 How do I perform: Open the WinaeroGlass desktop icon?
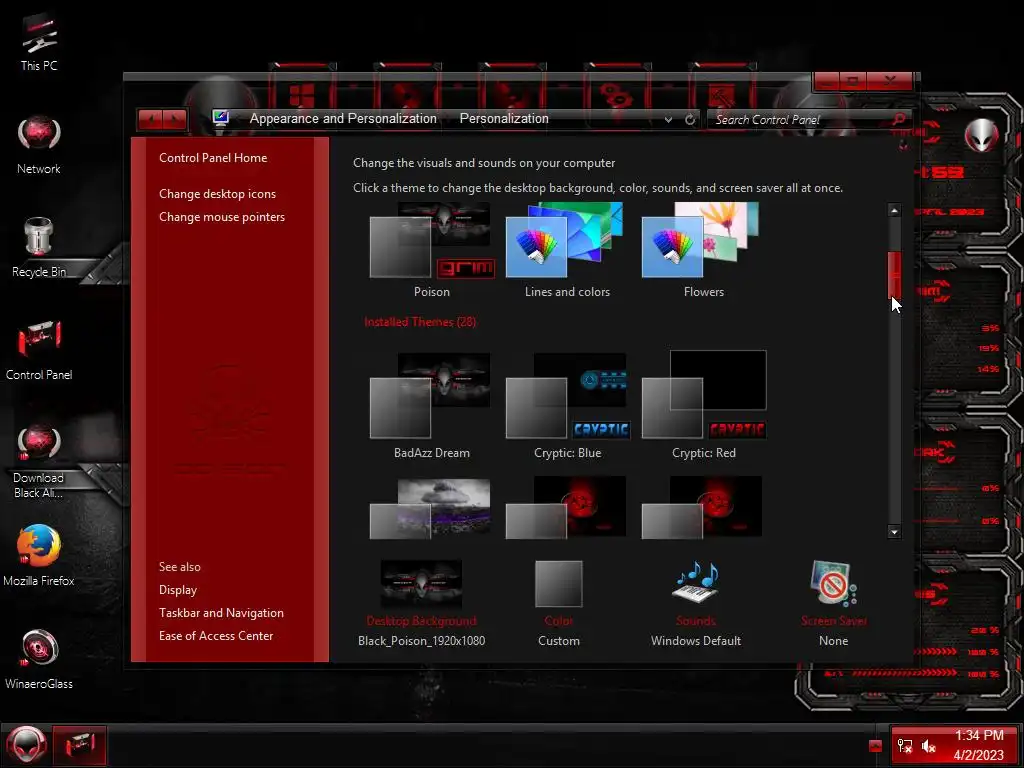click(39, 658)
